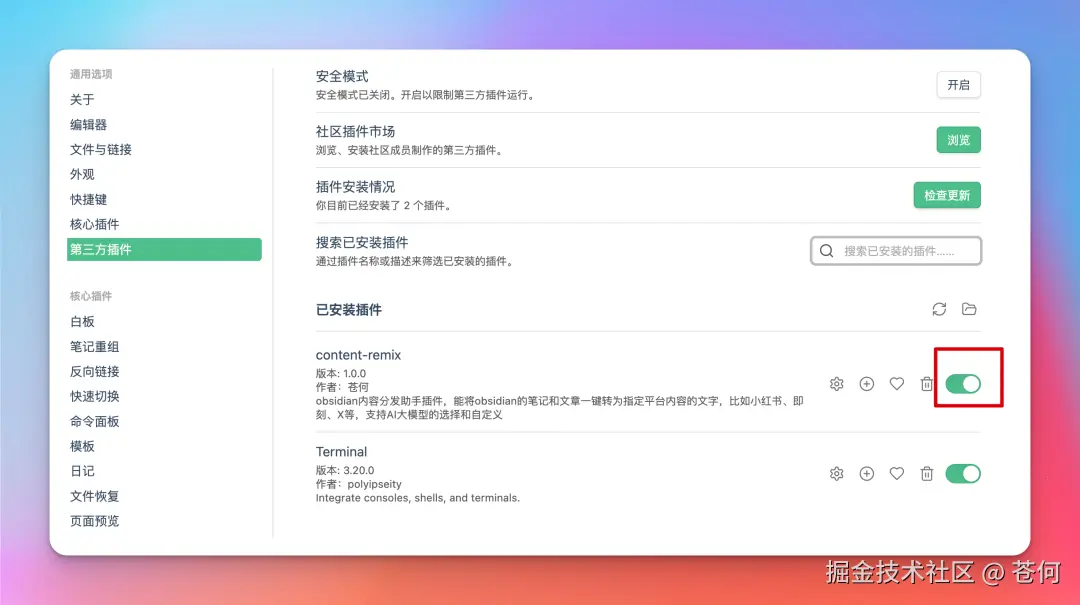Browse community plugins via 浏览 button

pyautogui.click(x=958, y=140)
